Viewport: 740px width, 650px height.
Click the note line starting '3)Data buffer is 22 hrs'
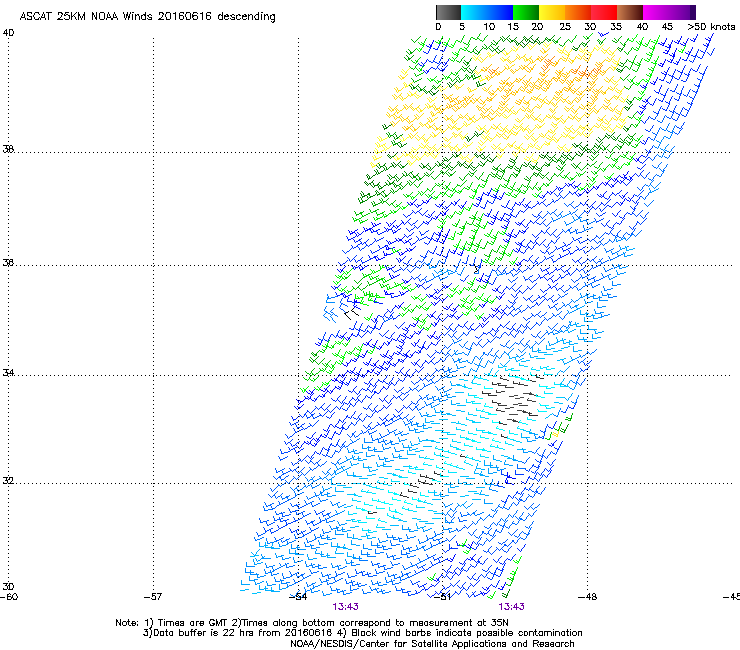click(362, 633)
